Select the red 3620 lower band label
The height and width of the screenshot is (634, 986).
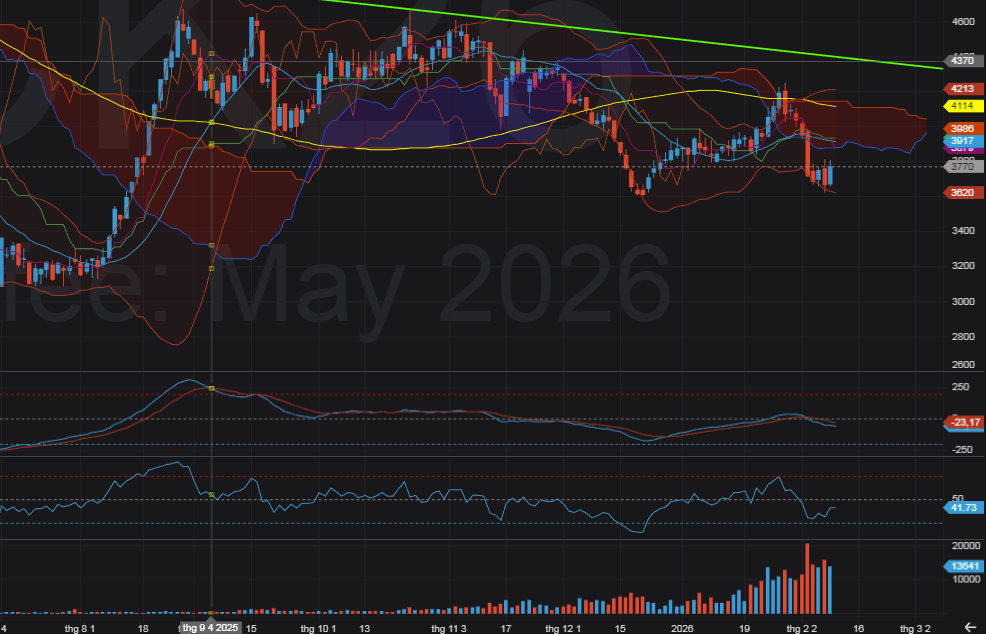pos(962,192)
